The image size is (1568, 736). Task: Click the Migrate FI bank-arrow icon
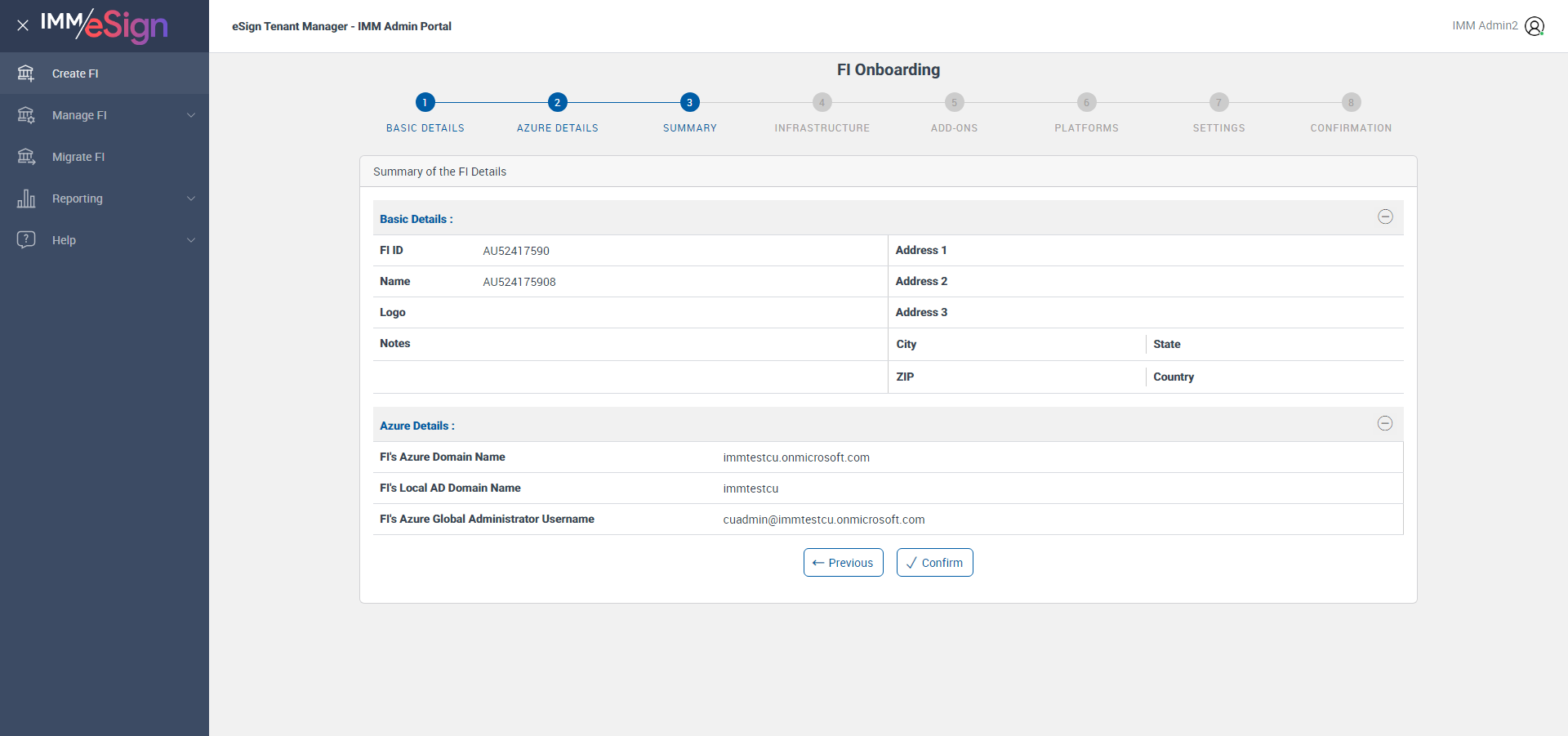pos(26,157)
